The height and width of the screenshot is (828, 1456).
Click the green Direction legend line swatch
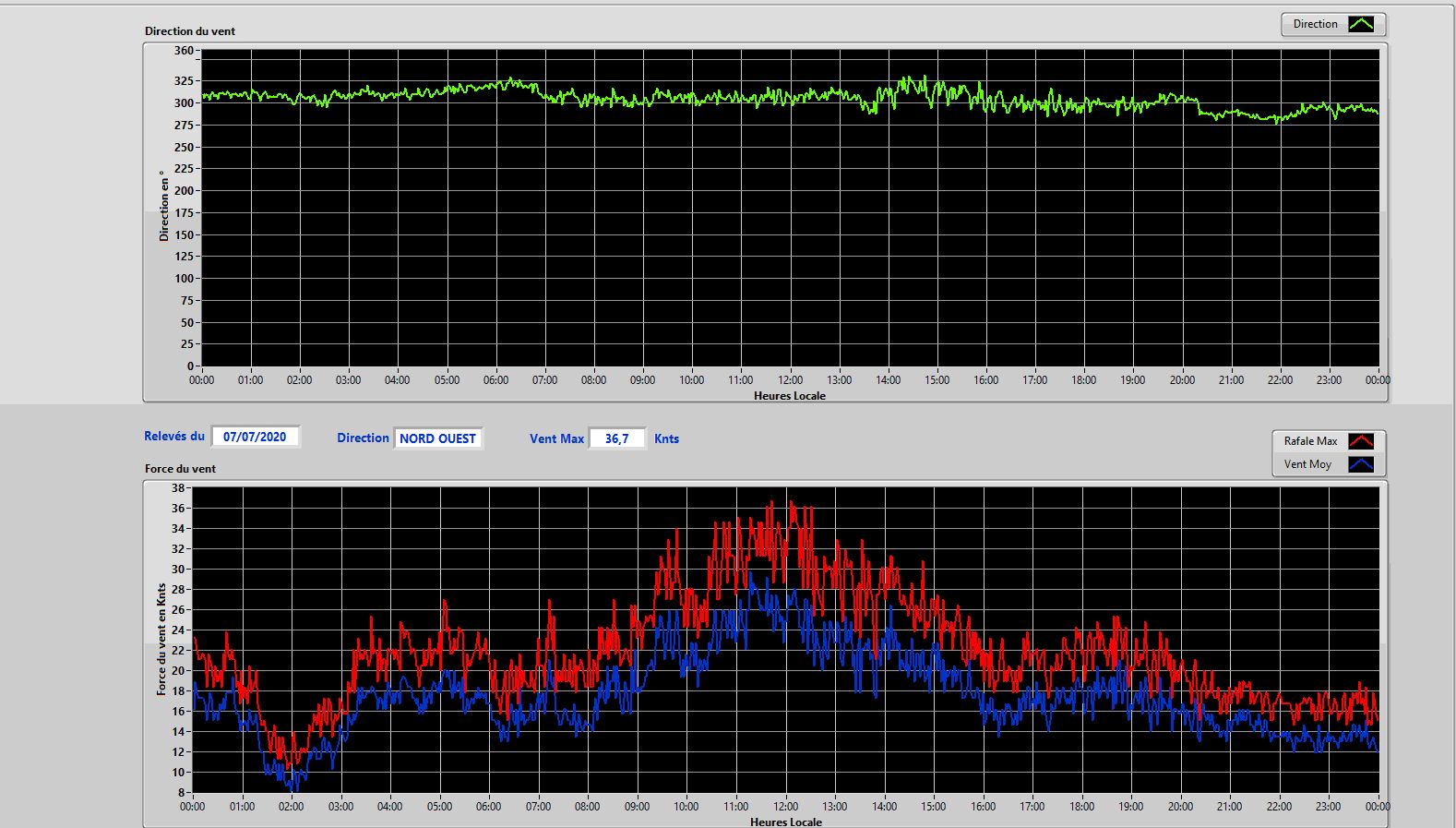[x=1361, y=24]
